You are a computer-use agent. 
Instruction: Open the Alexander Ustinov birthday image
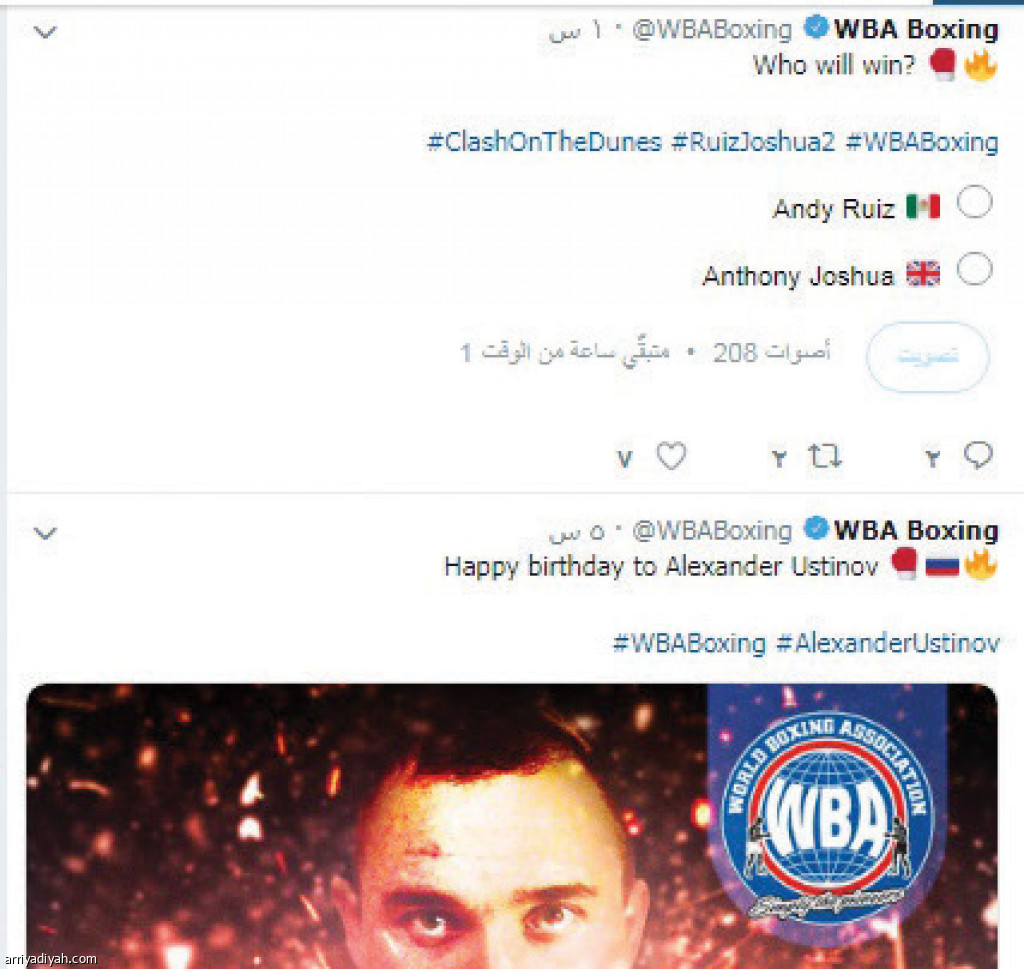(x=512, y=826)
